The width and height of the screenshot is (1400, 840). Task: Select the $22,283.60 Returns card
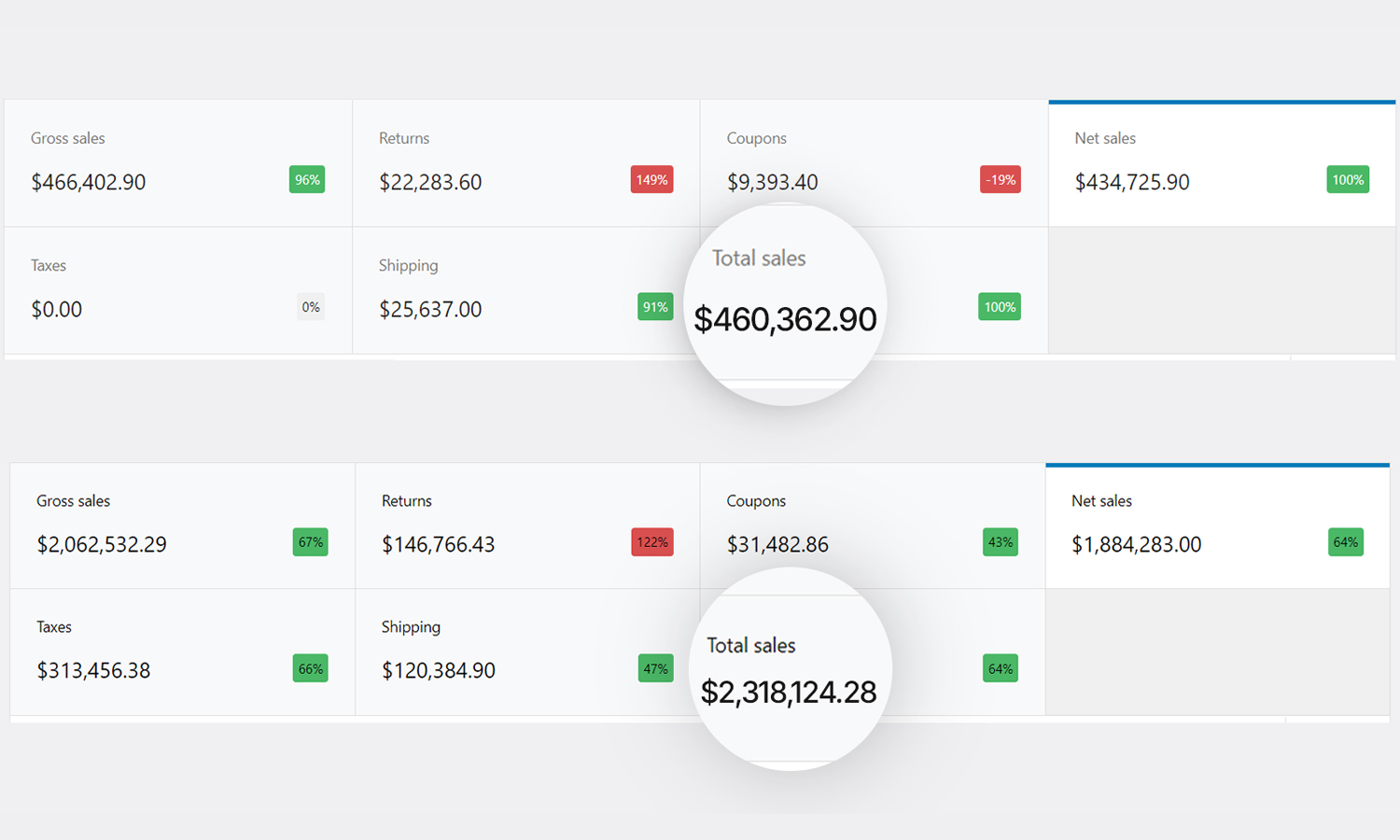tap(526, 163)
